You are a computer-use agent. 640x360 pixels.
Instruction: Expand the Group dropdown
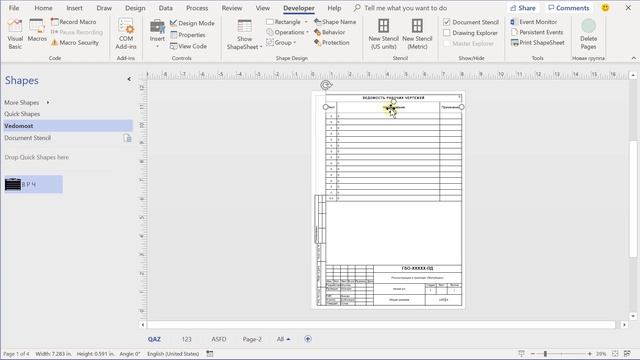click(x=294, y=42)
